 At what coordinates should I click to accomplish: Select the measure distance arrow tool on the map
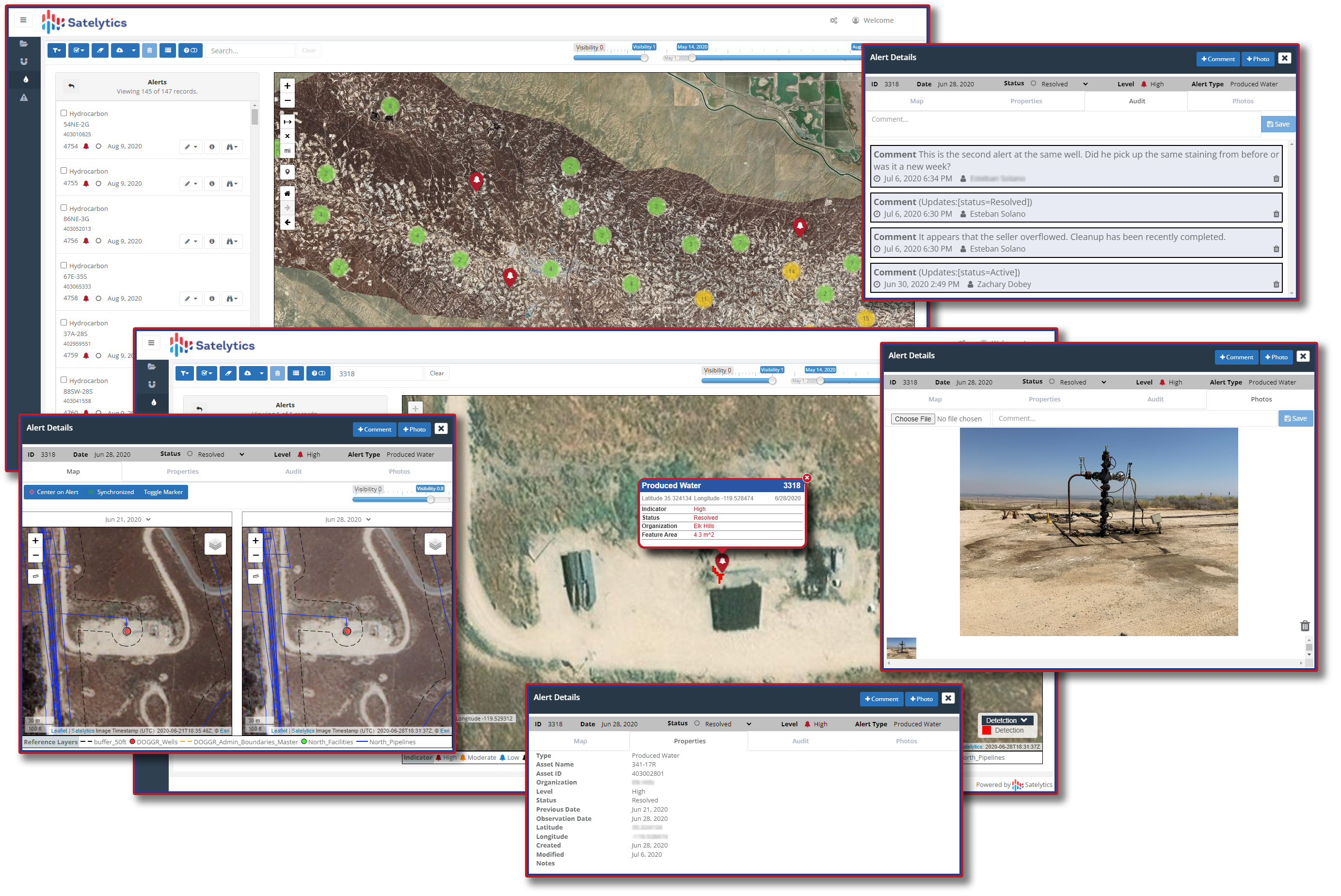287,122
